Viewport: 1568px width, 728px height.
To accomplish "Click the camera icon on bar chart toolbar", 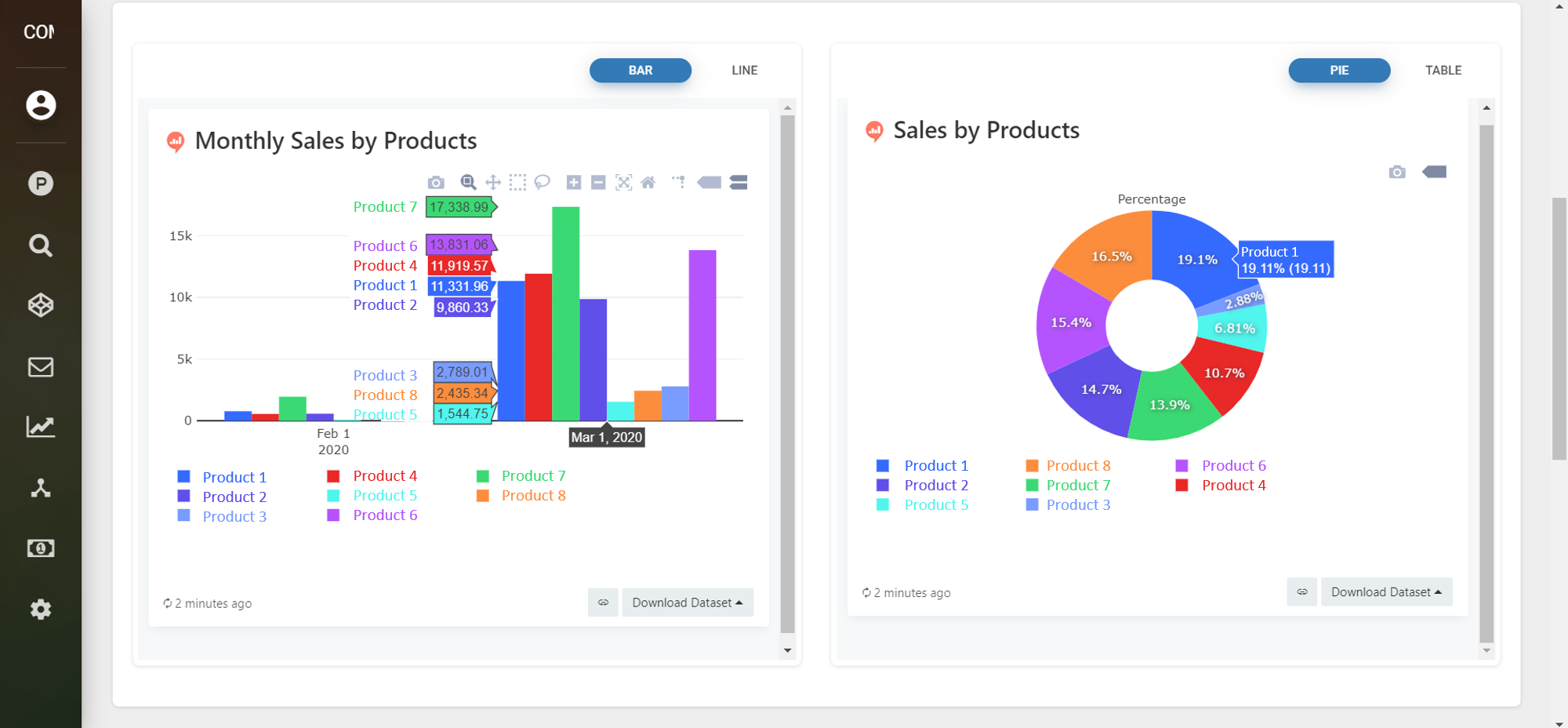I will [x=436, y=183].
